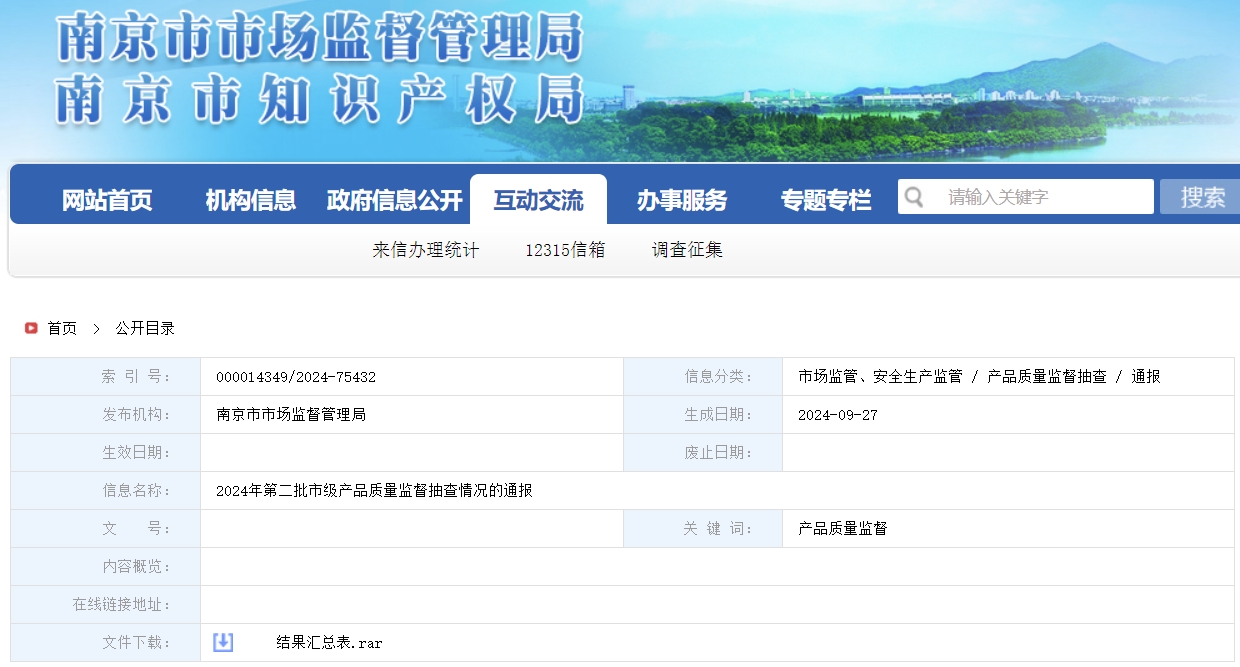Focus the keyword search input field
Viewport: 1240px width, 667px height.
(x=1026, y=197)
